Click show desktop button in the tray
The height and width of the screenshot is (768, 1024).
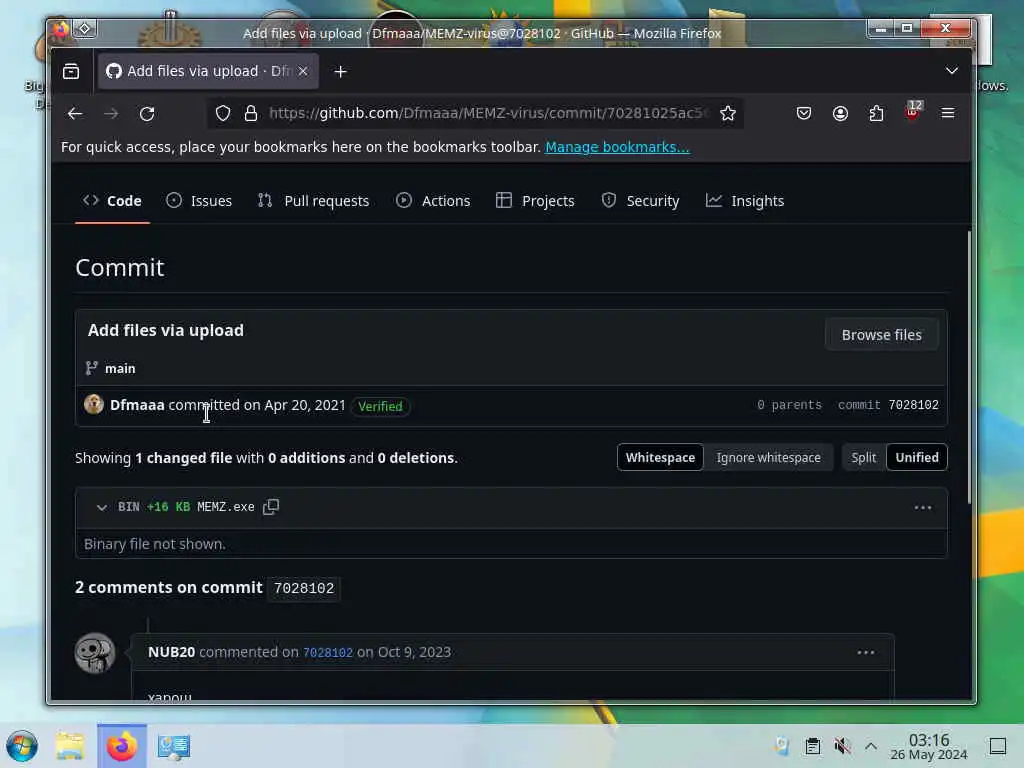(998, 746)
